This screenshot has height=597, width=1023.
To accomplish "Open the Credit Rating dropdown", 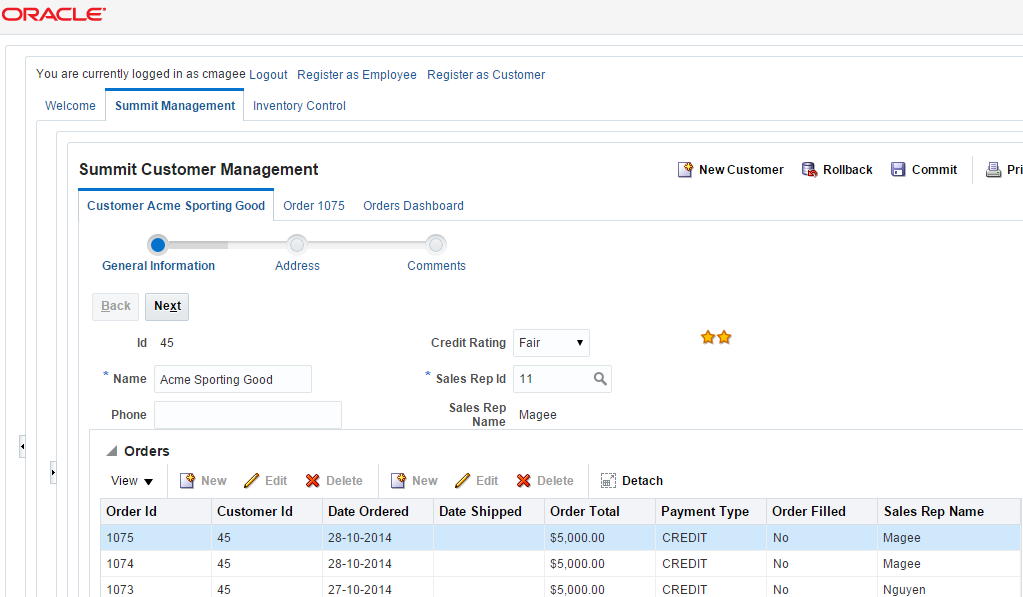I will click(551, 343).
